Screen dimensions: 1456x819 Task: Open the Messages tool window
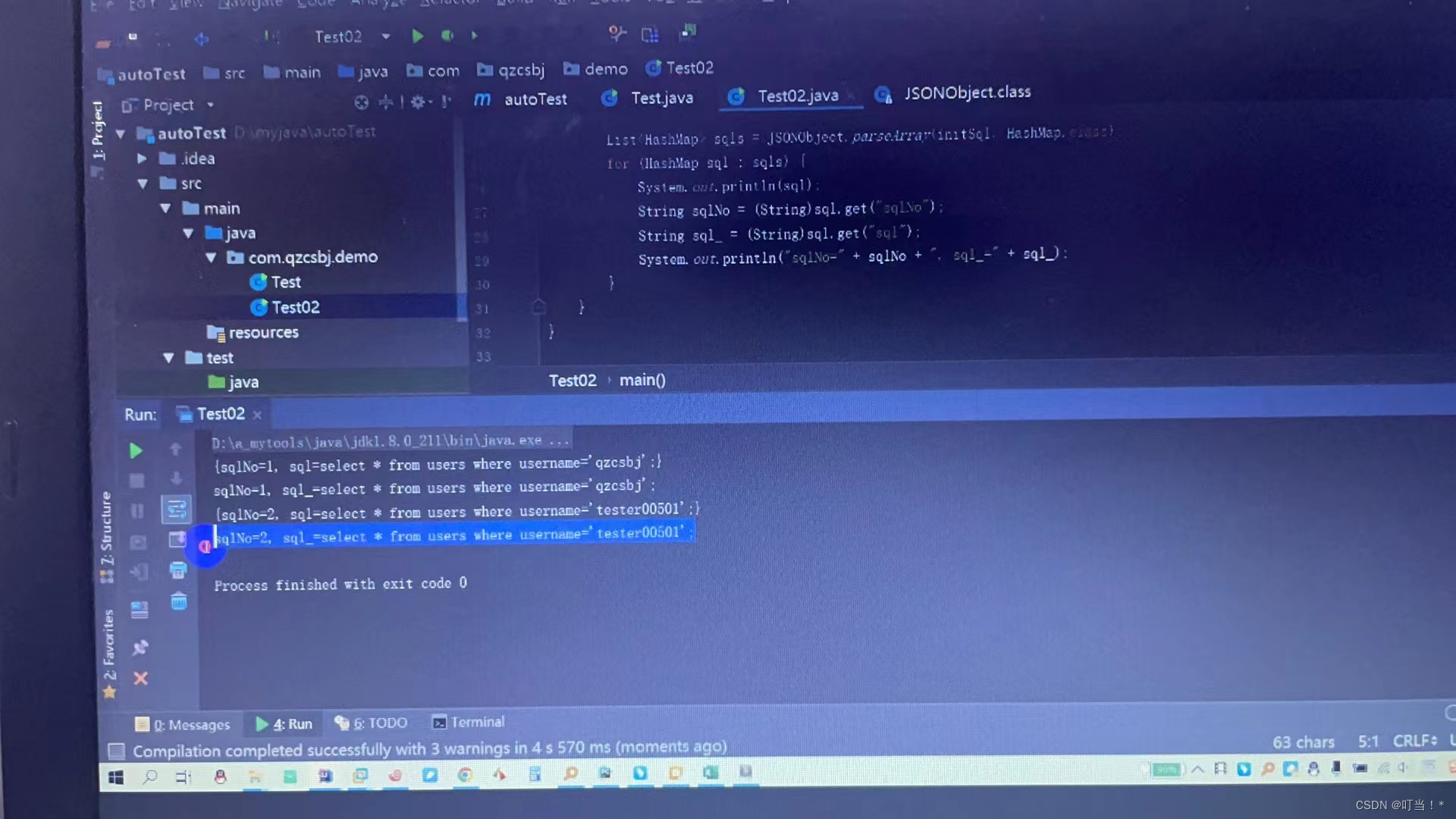[183, 725]
